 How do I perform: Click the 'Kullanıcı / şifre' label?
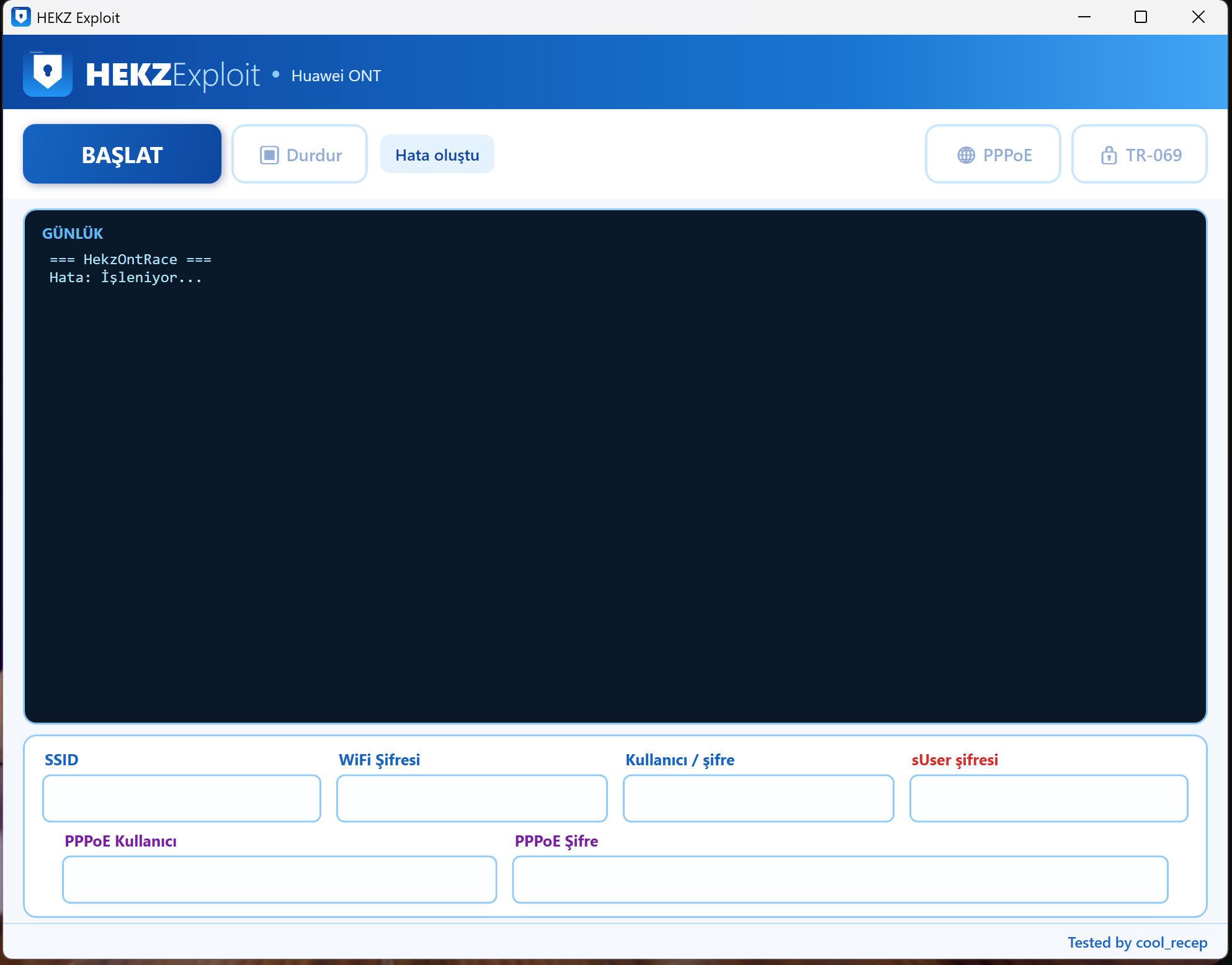(680, 760)
